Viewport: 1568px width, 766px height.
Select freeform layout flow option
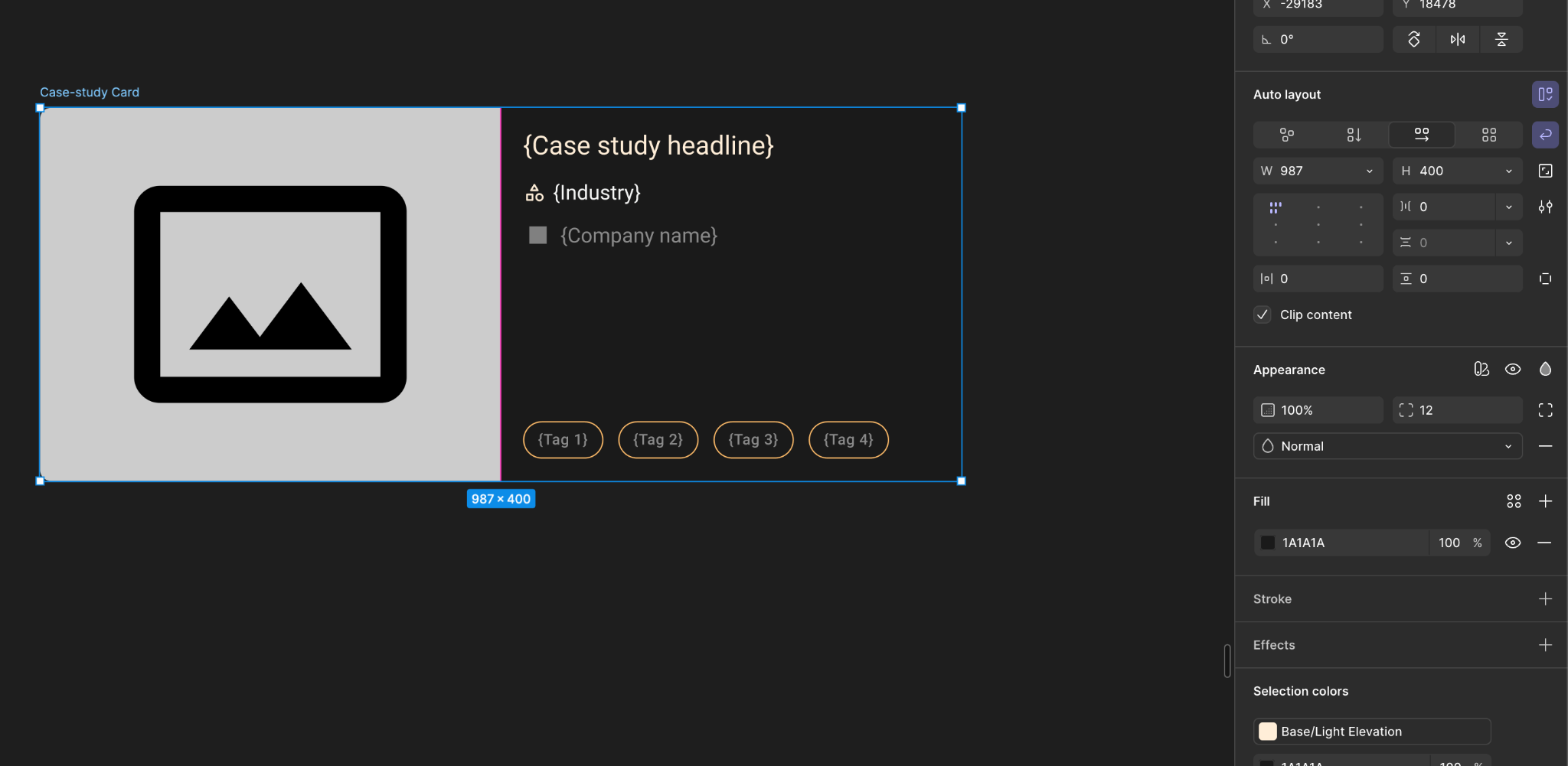point(1287,135)
